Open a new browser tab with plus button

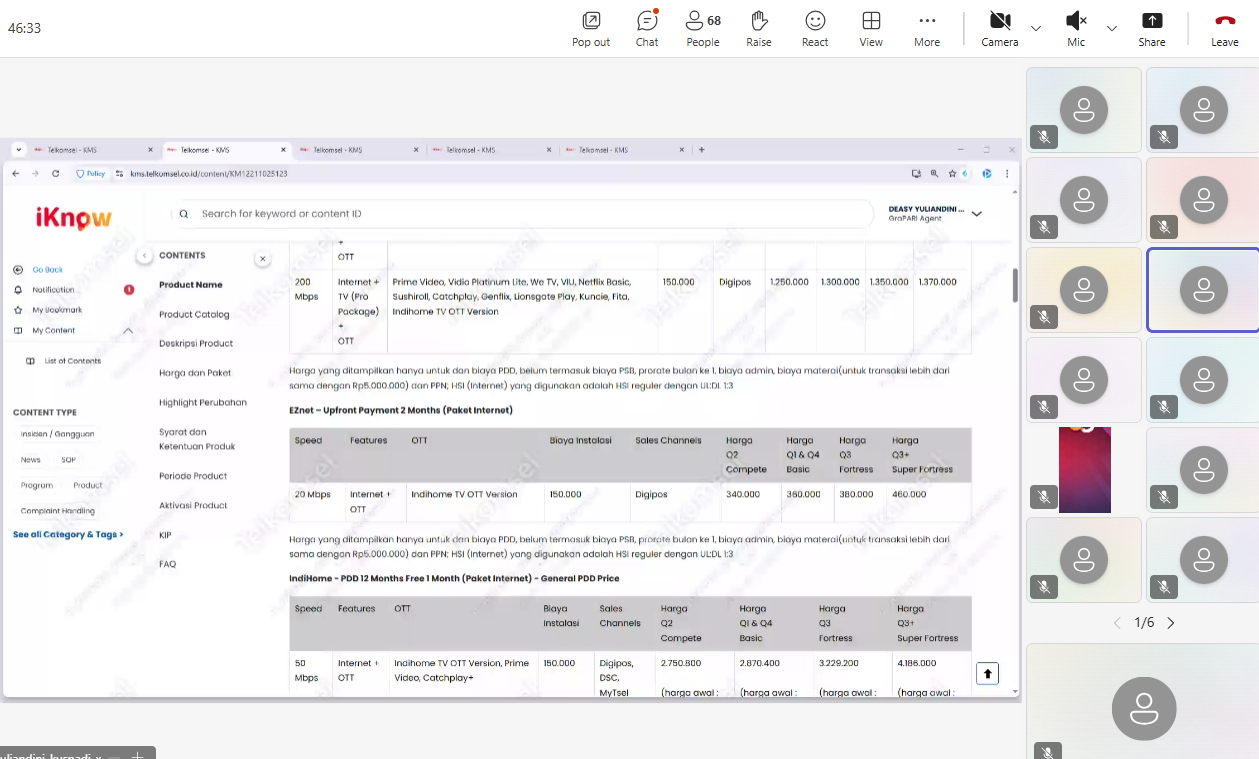click(x=702, y=150)
